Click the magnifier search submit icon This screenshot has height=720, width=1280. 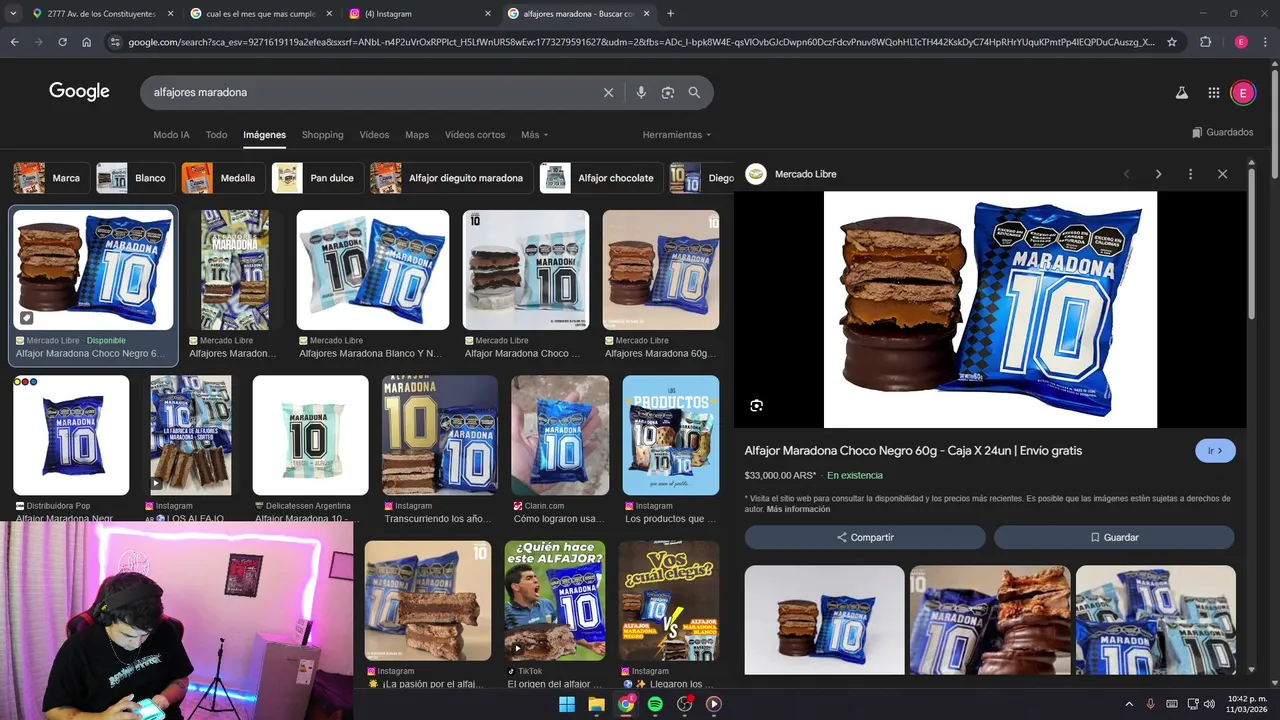[x=694, y=92]
